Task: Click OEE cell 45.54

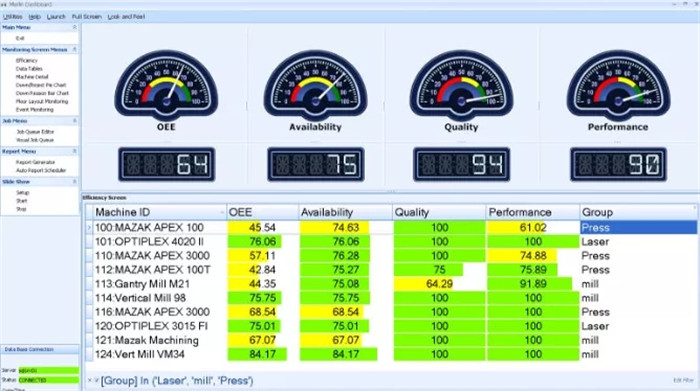Action: coord(262,228)
